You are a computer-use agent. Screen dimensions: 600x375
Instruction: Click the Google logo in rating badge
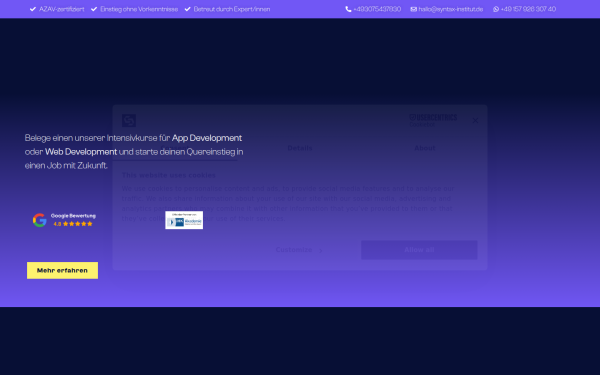coord(39,220)
